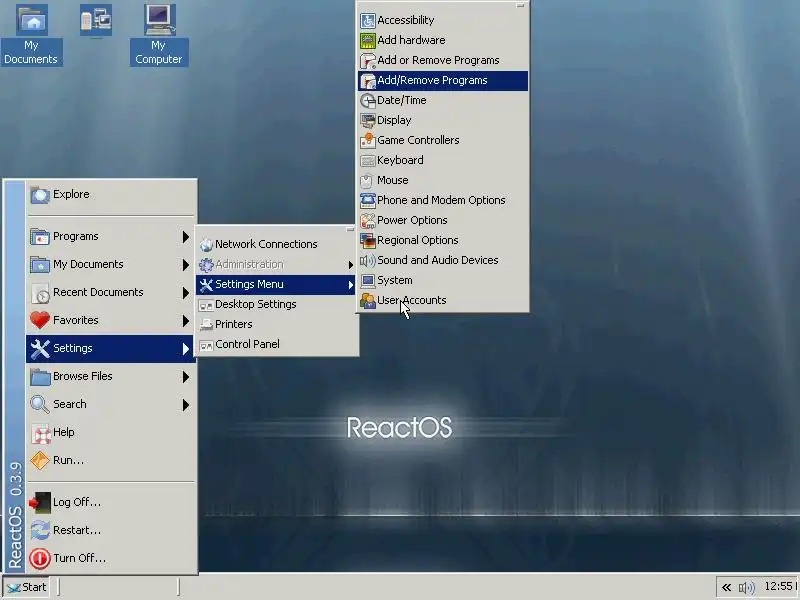Click the Game Controllers icon

(367, 140)
